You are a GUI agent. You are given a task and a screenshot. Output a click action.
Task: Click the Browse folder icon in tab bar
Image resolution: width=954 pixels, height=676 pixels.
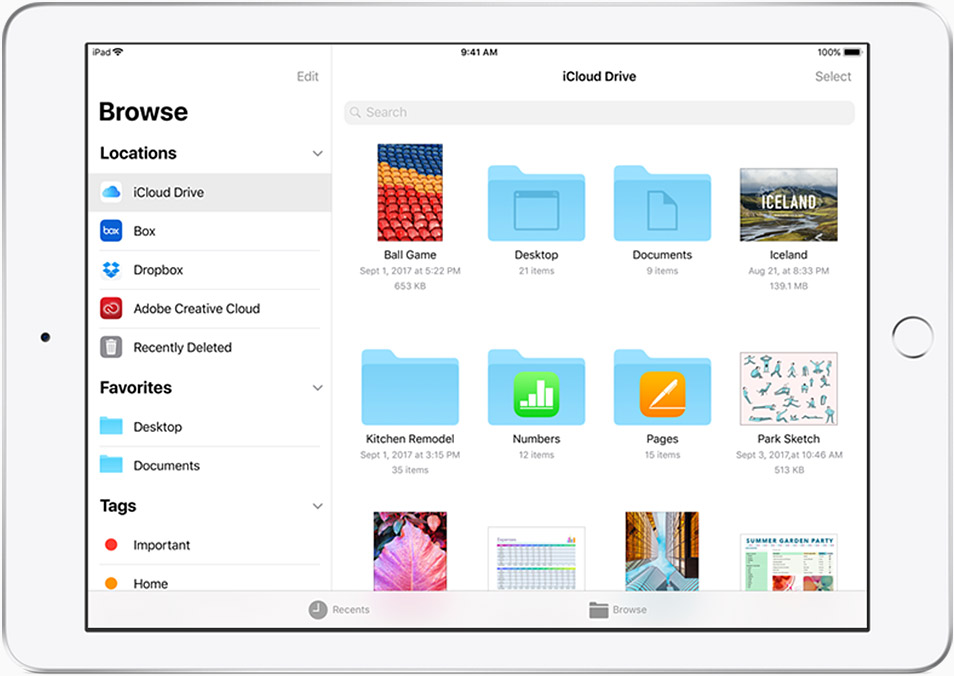click(x=599, y=610)
